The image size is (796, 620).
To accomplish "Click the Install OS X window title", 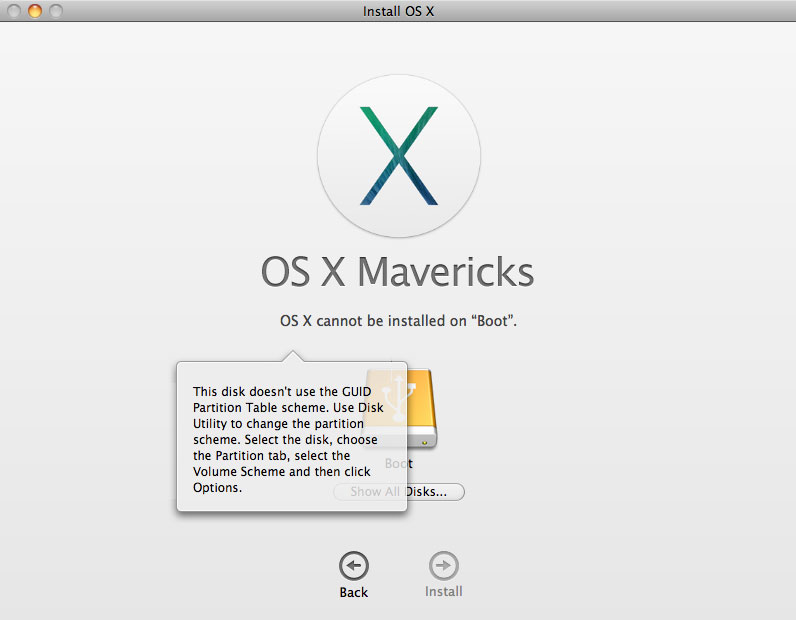I will 399,11.
